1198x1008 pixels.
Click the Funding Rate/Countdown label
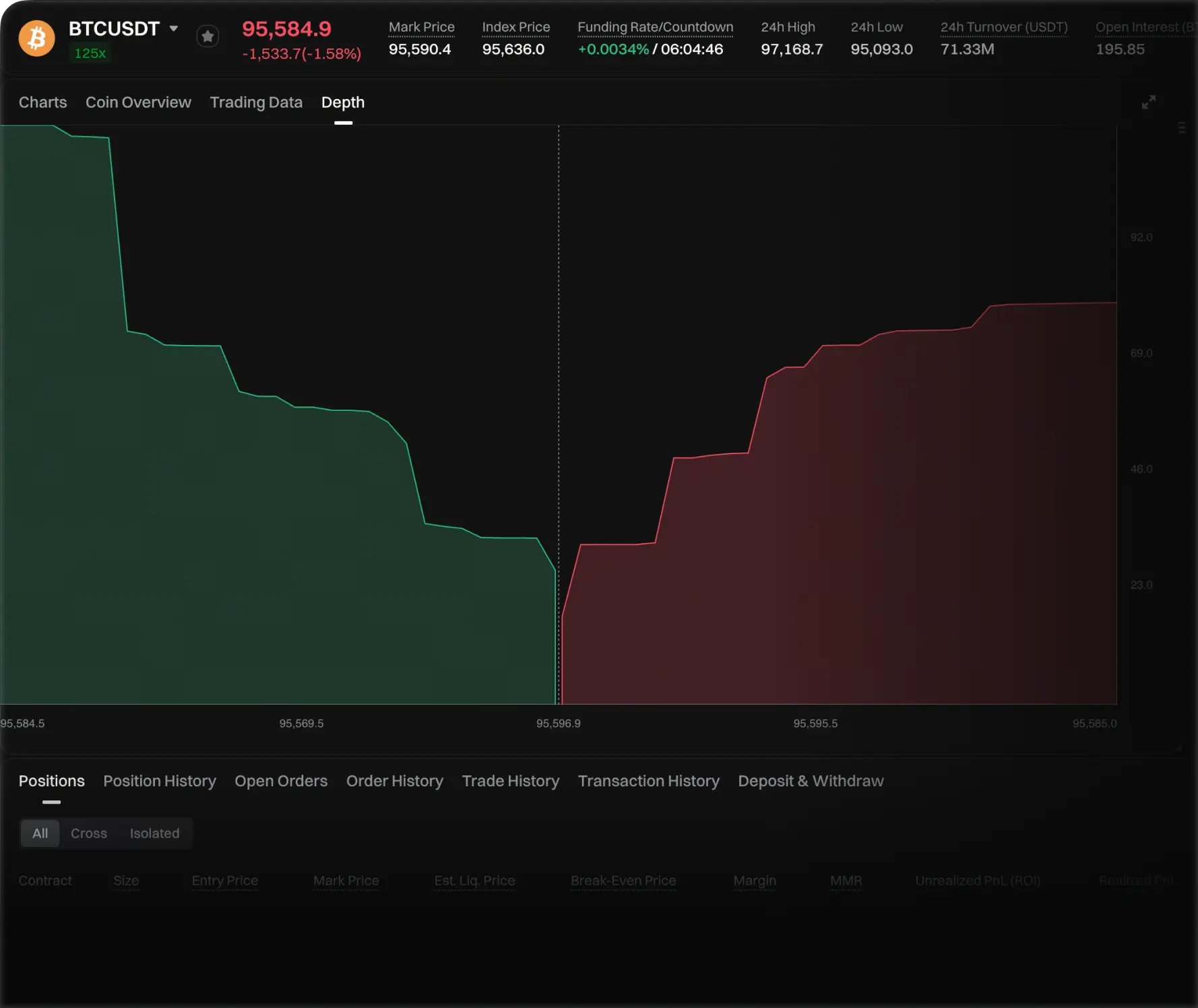point(654,26)
